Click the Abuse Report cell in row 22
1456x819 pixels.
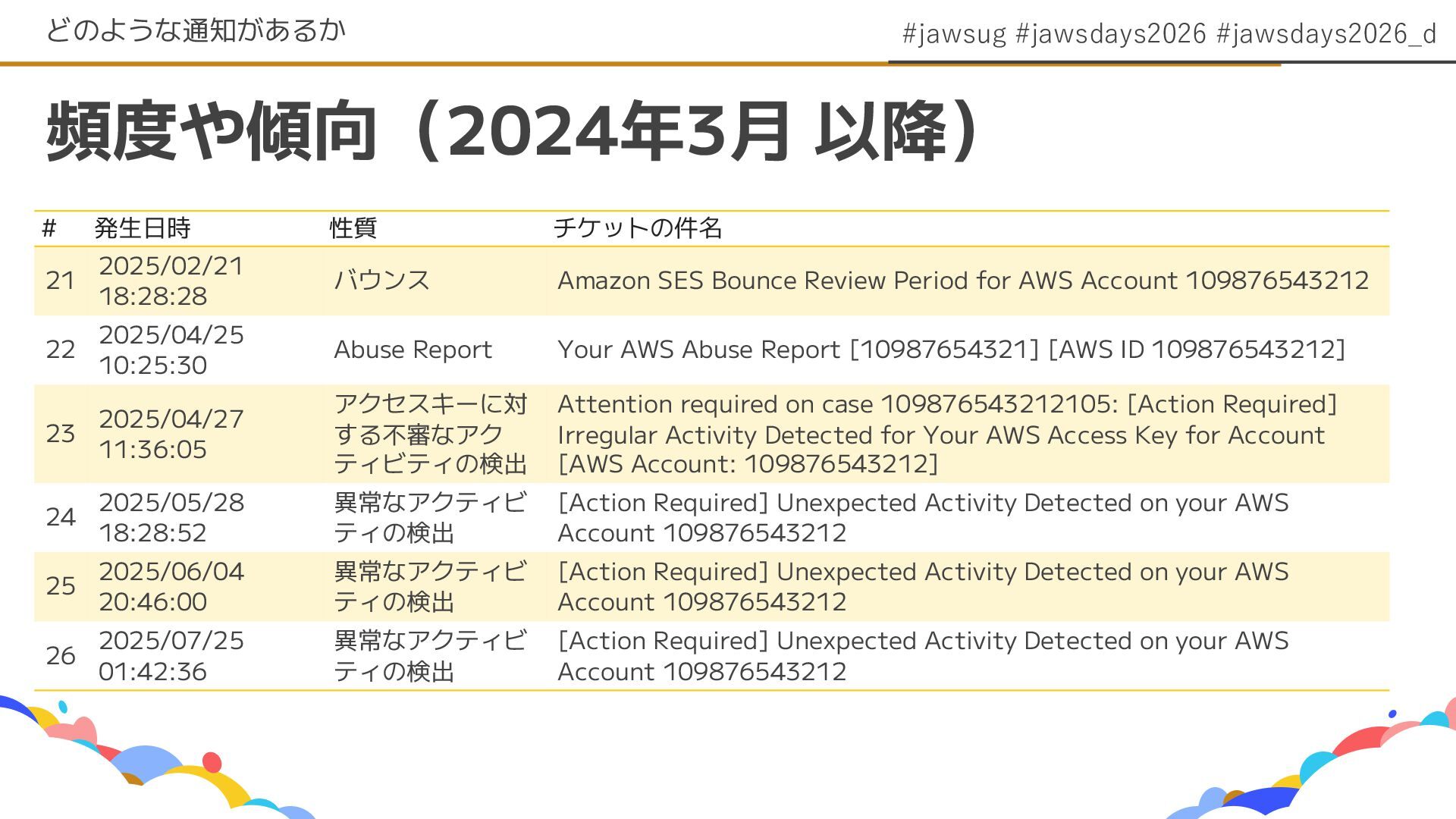tap(413, 350)
